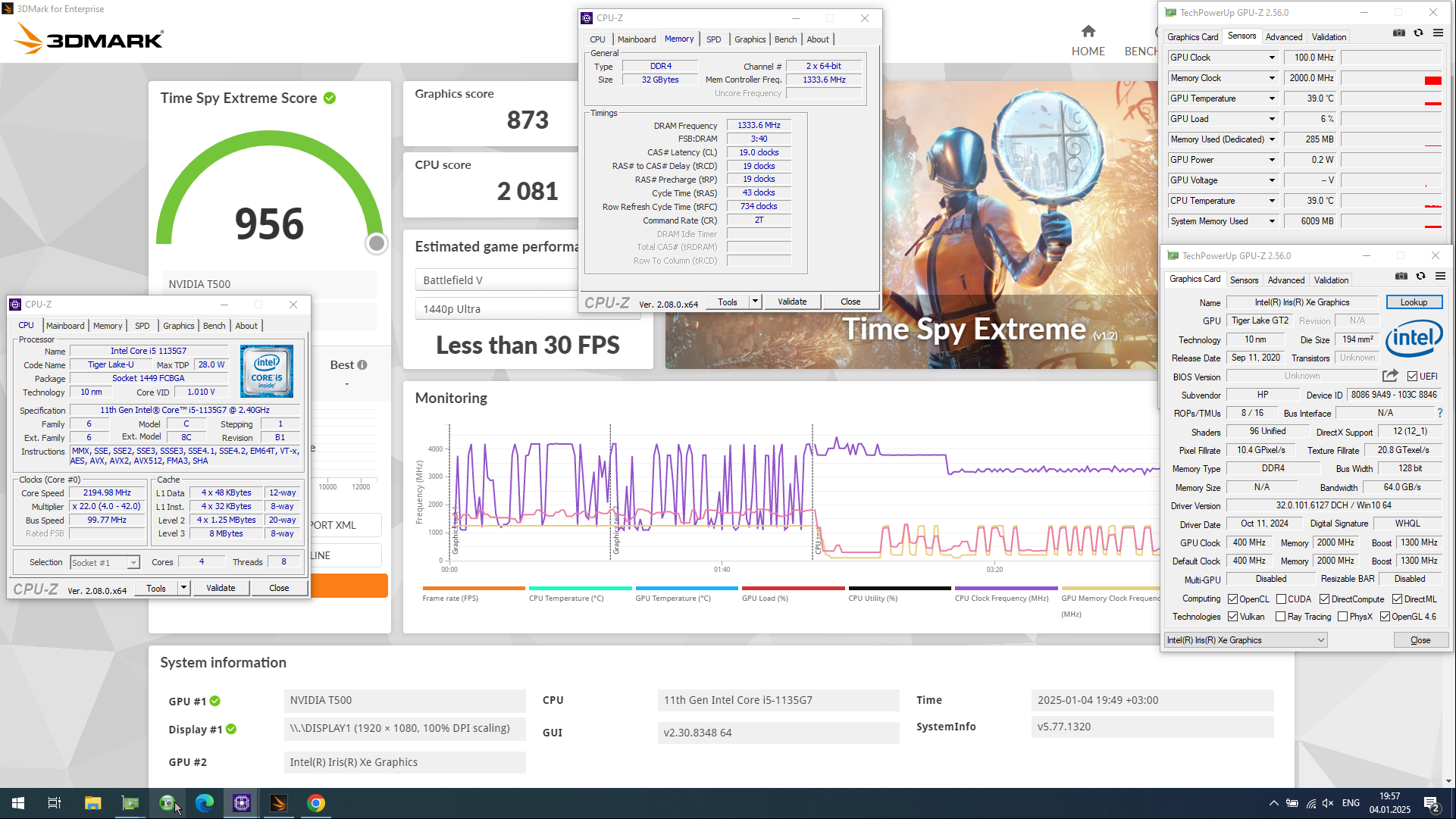Go to 3DMark HOME icon
1456x819 pixels.
(1088, 32)
